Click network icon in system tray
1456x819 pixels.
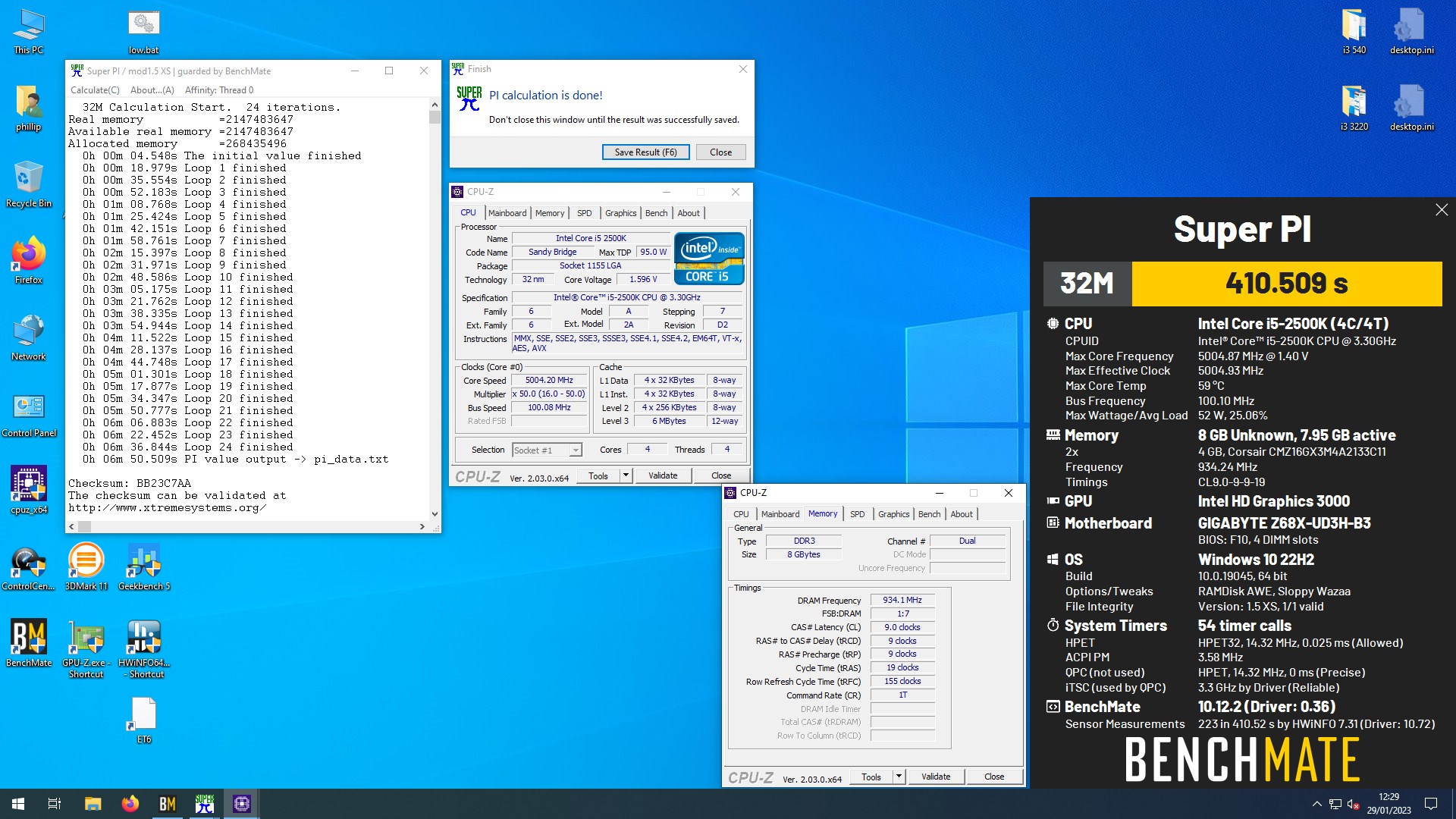tap(1335, 804)
